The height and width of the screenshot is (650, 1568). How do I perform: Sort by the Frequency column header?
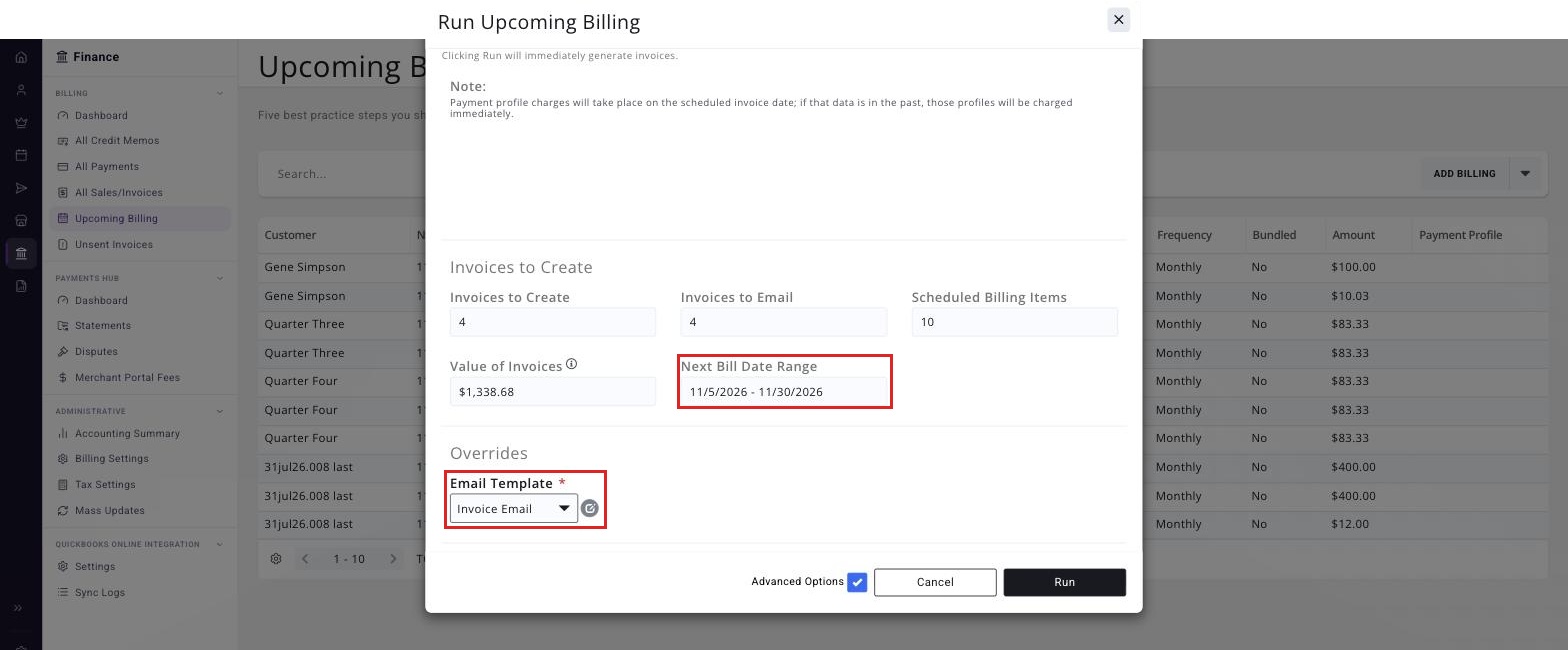click(x=1184, y=235)
